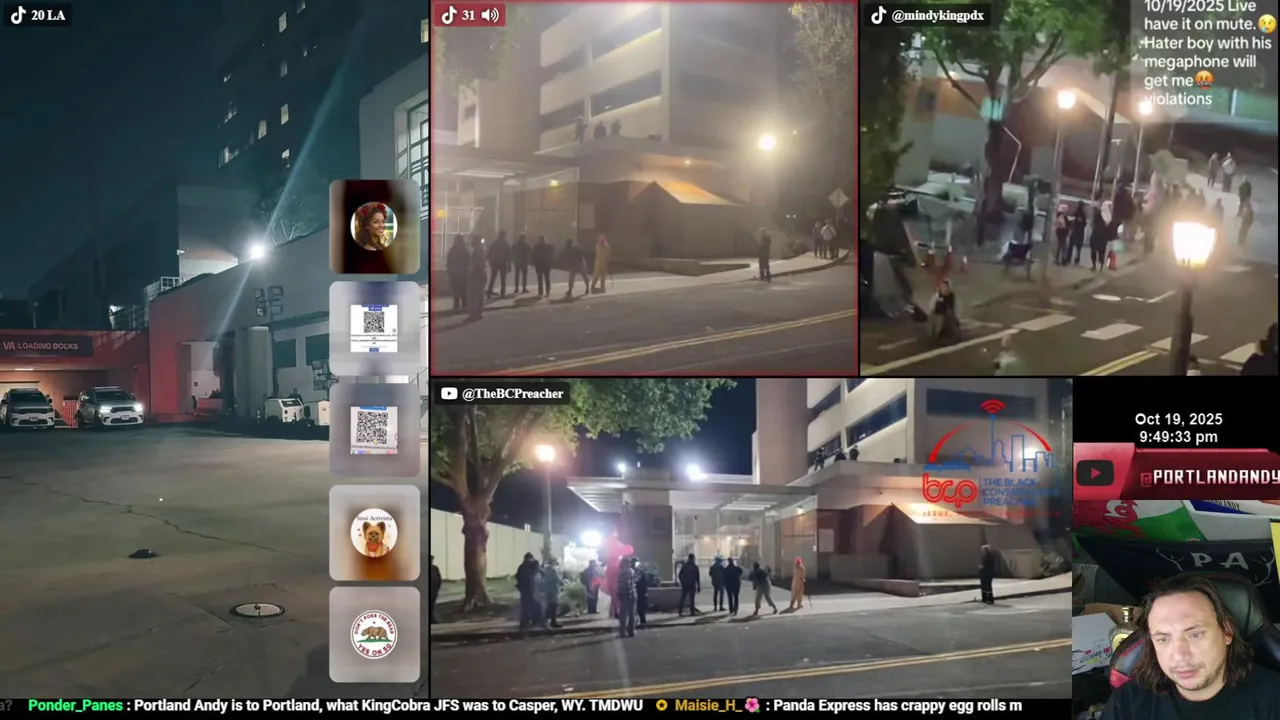
Task: Click the "31" viewer count
Action: click(468, 15)
